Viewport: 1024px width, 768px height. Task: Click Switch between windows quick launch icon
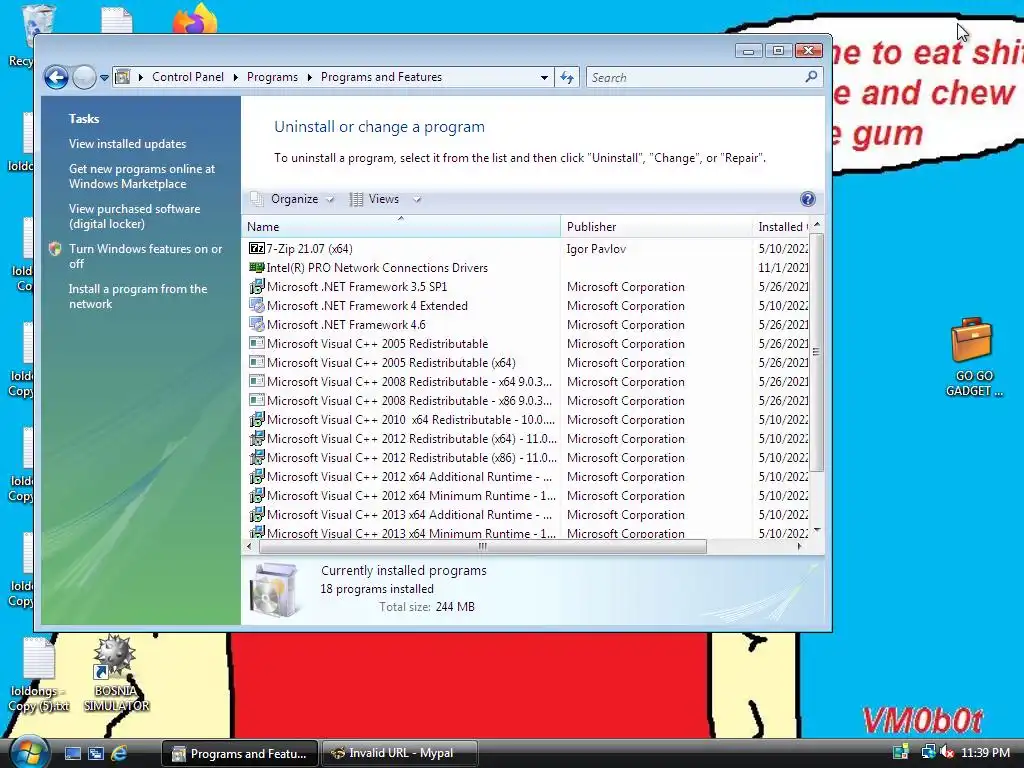click(x=96, y=753)
